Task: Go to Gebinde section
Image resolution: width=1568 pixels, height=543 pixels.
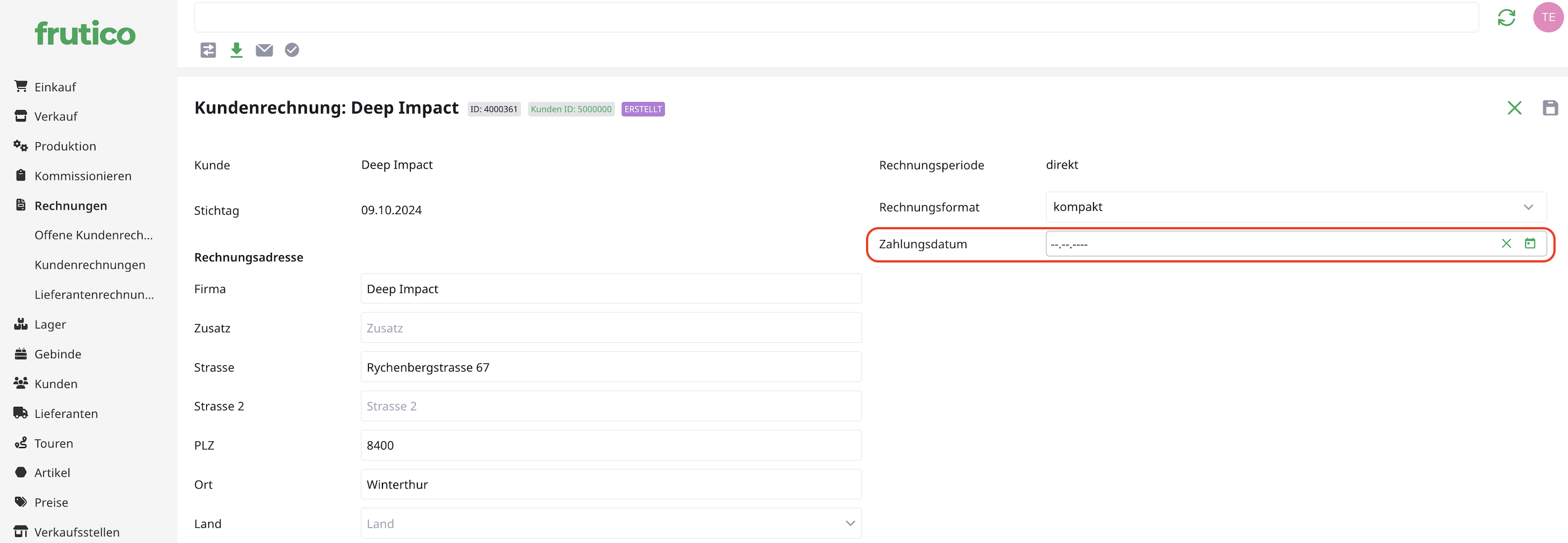Action: pyautogui.click(x=58, y=354)
